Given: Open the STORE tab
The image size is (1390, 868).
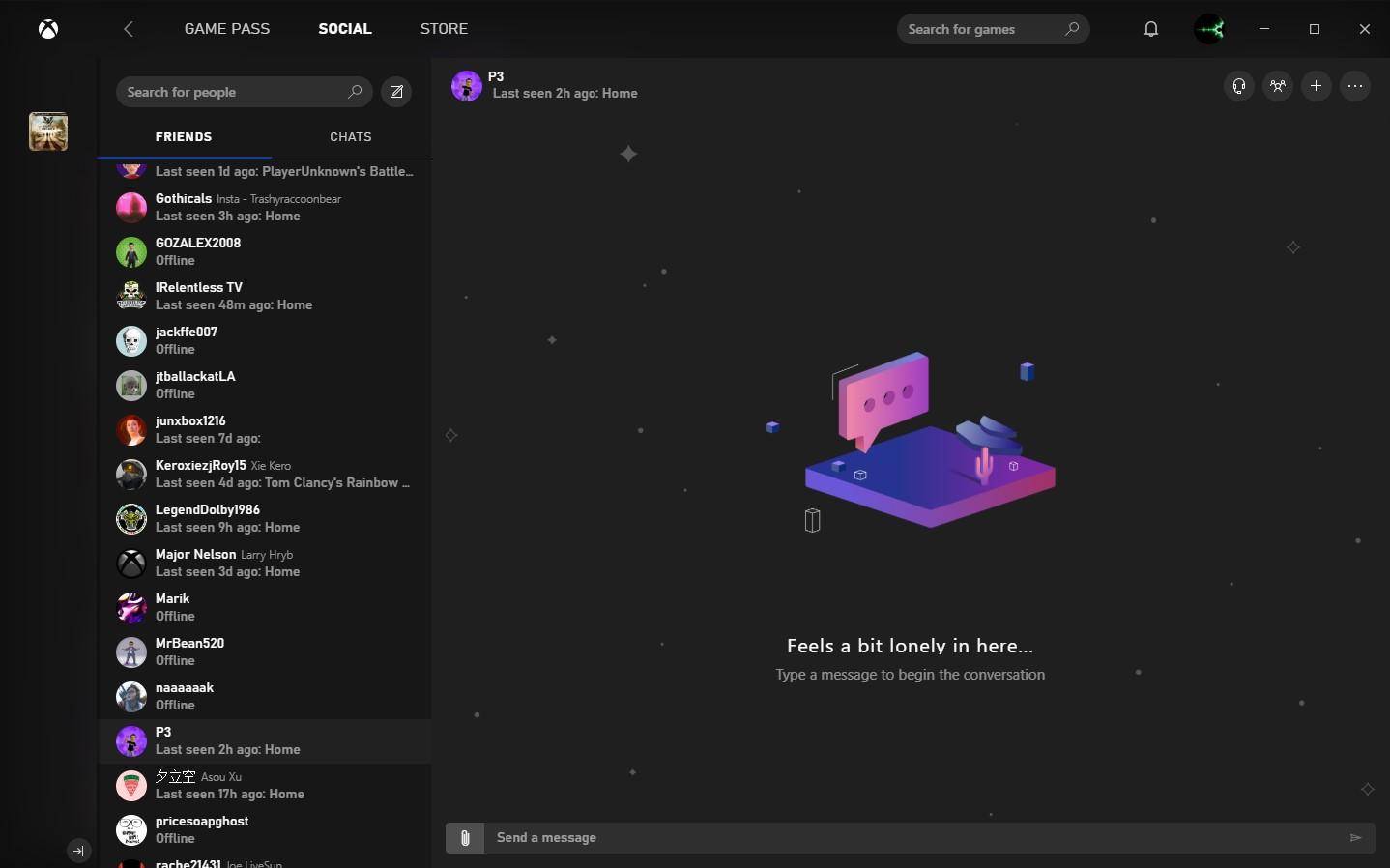Looking at the screenshot, I should (444, 29).
